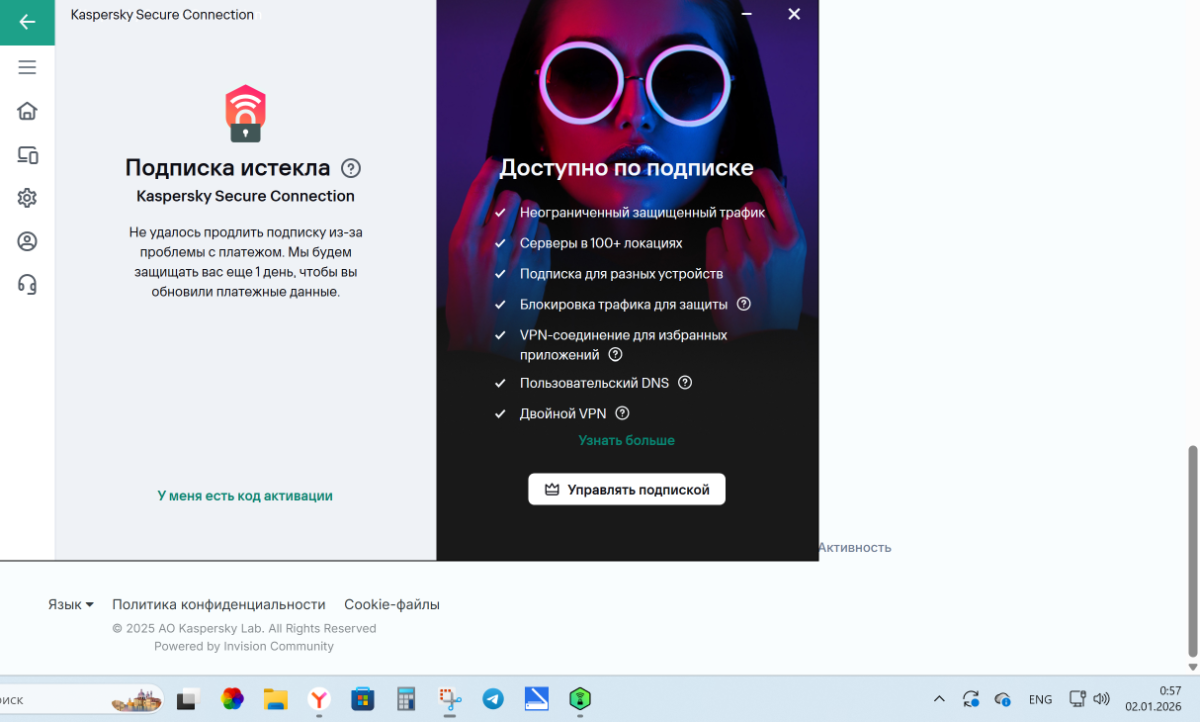Click the sync refresh tray icon
Image resolution: width=1200 pixels, height=722 pixels.
click(971, 699)
